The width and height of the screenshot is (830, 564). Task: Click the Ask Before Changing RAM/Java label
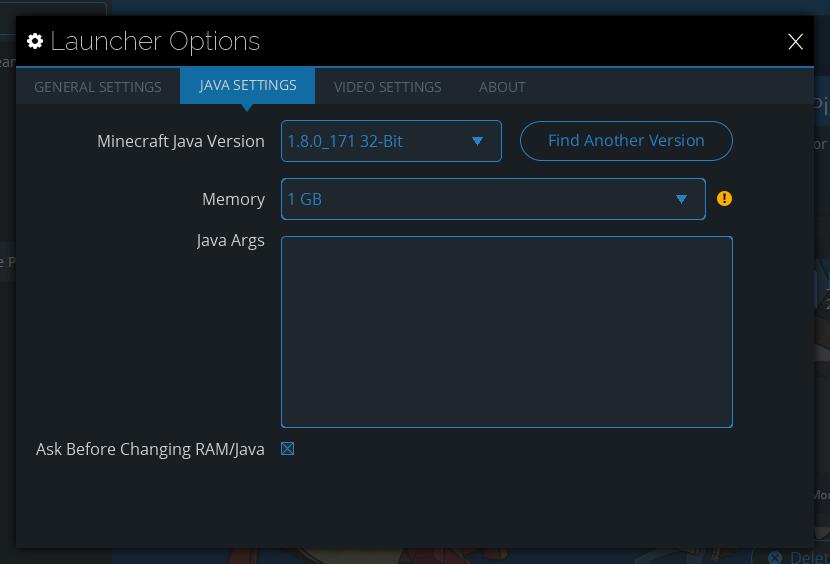(150, 449)
